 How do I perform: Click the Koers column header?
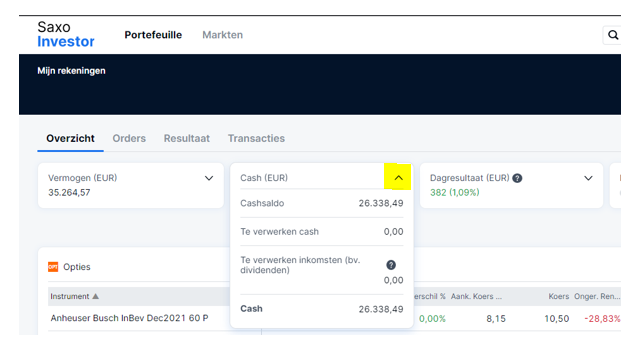coord(558,296)
